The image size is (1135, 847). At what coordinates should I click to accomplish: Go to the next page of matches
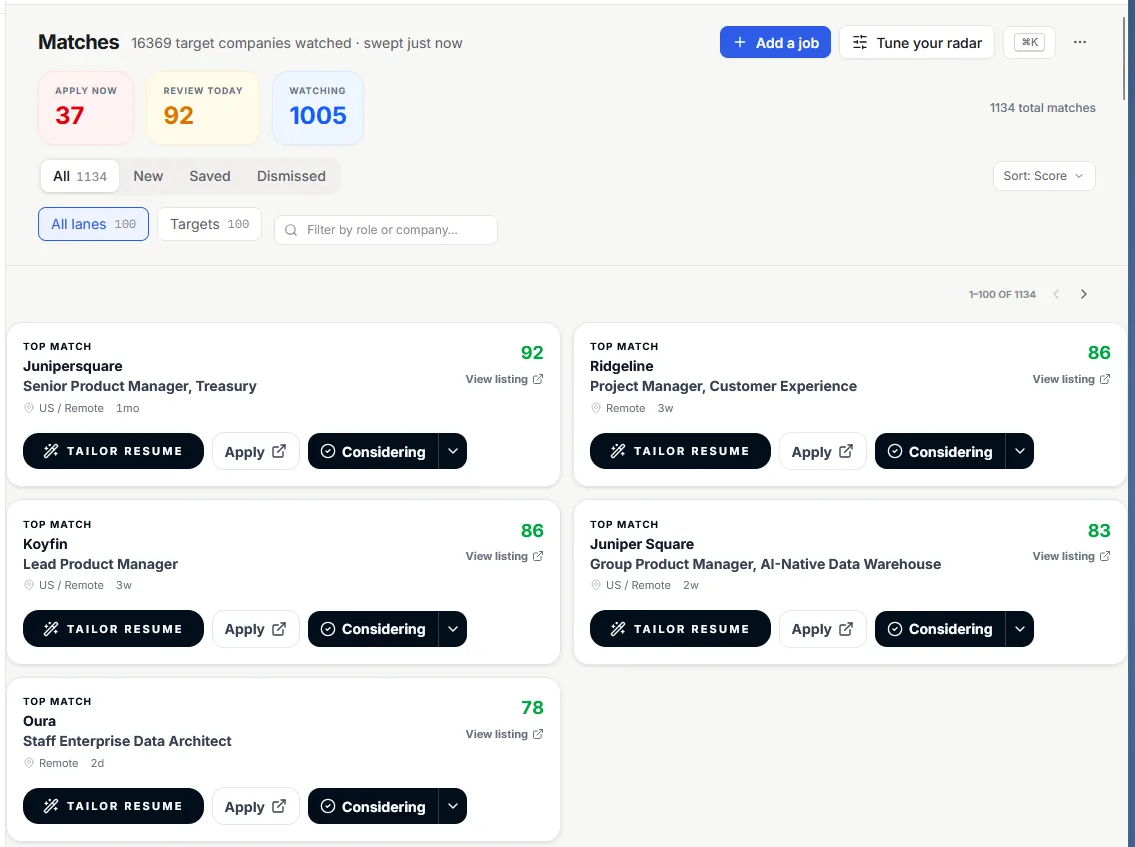[1084, 294]
